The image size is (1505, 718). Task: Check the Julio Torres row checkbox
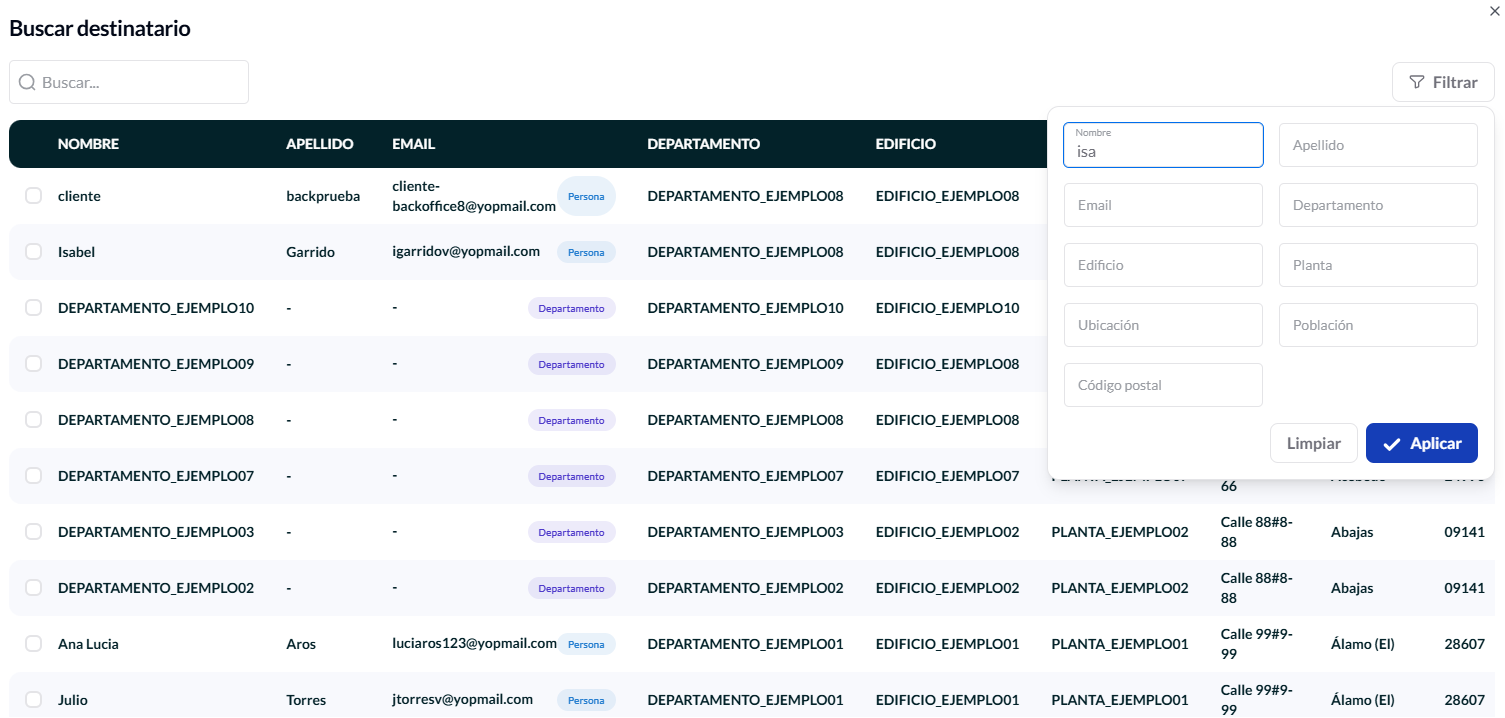point(33,700)
